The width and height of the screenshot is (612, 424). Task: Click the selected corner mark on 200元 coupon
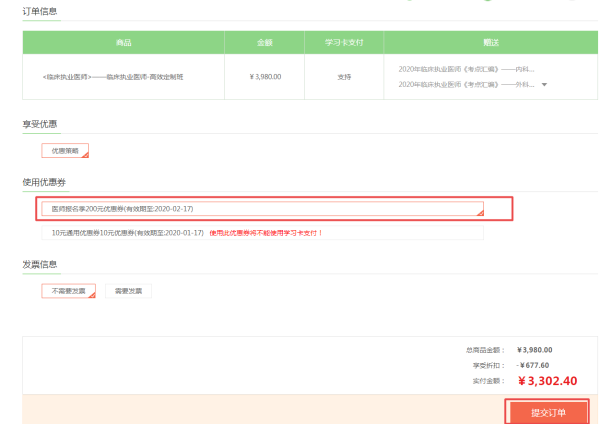(x=479, y=213)
